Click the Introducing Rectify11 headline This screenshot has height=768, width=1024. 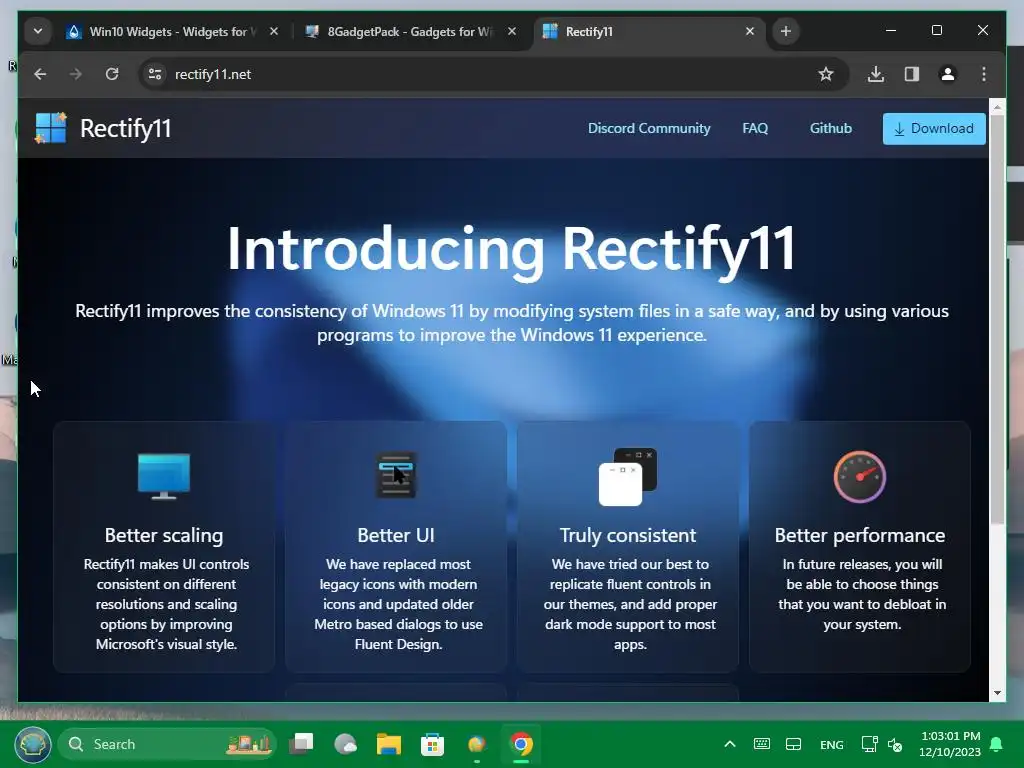pyautogui.click(x=511, y=249)
